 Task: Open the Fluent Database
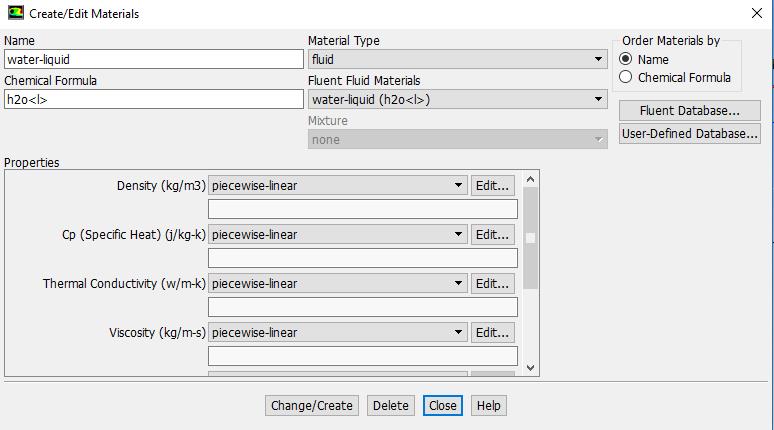pos(689,110)
